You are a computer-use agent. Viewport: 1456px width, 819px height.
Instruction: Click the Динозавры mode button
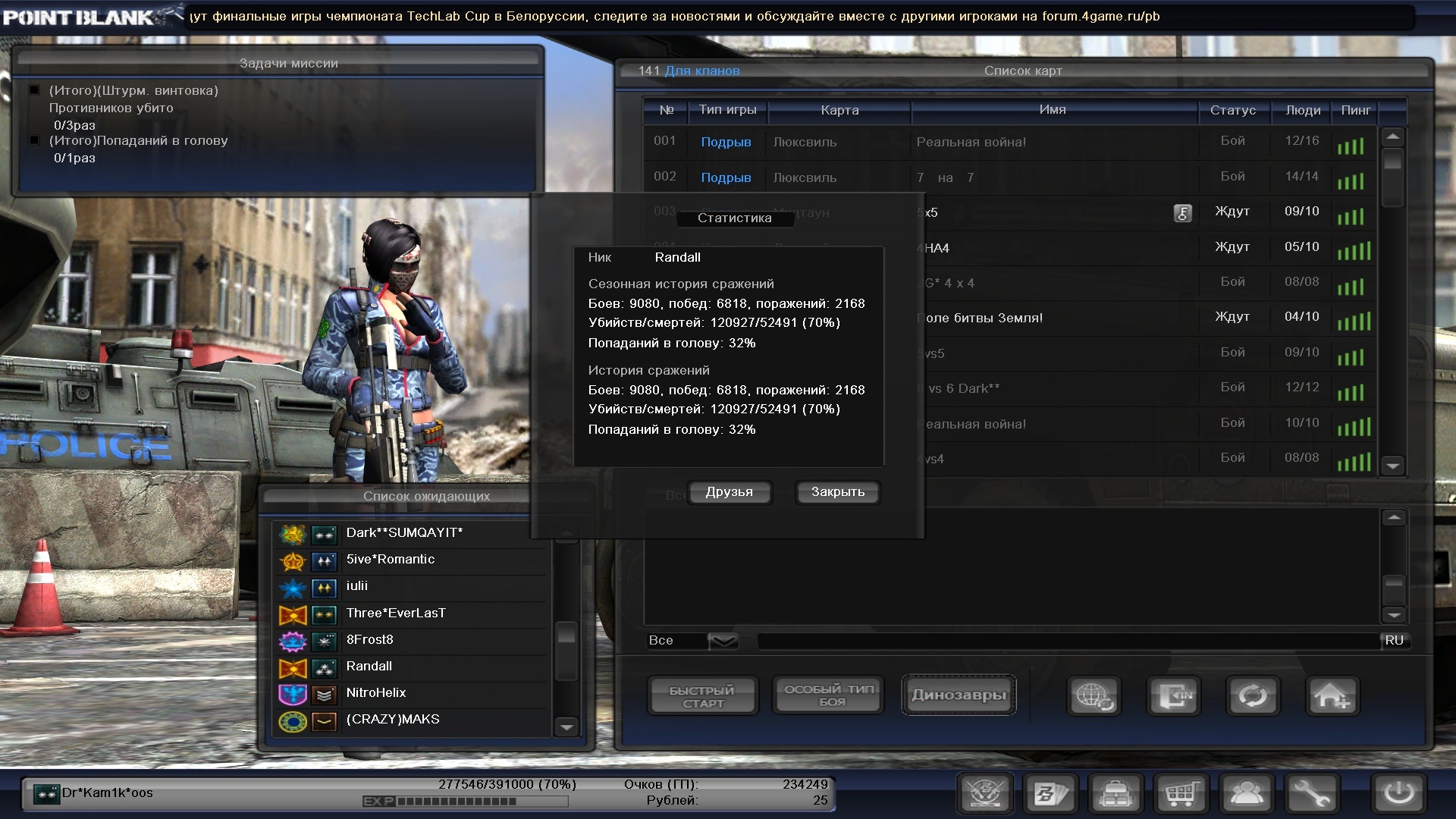(x=959, y=695)
